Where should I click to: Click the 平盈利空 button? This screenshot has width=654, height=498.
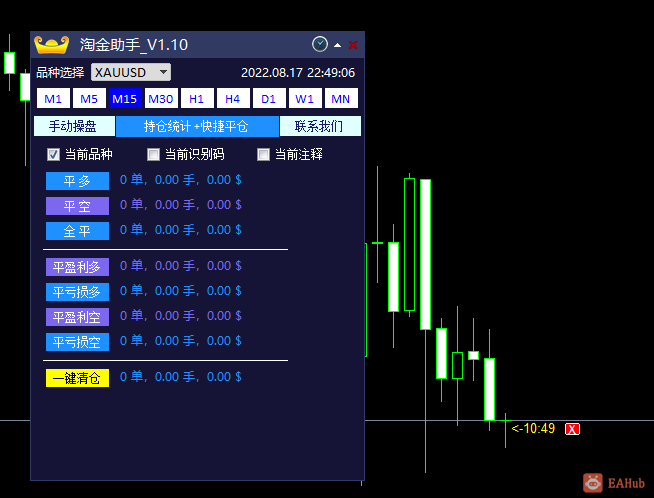pyautogui.click(x=77, y=317)
